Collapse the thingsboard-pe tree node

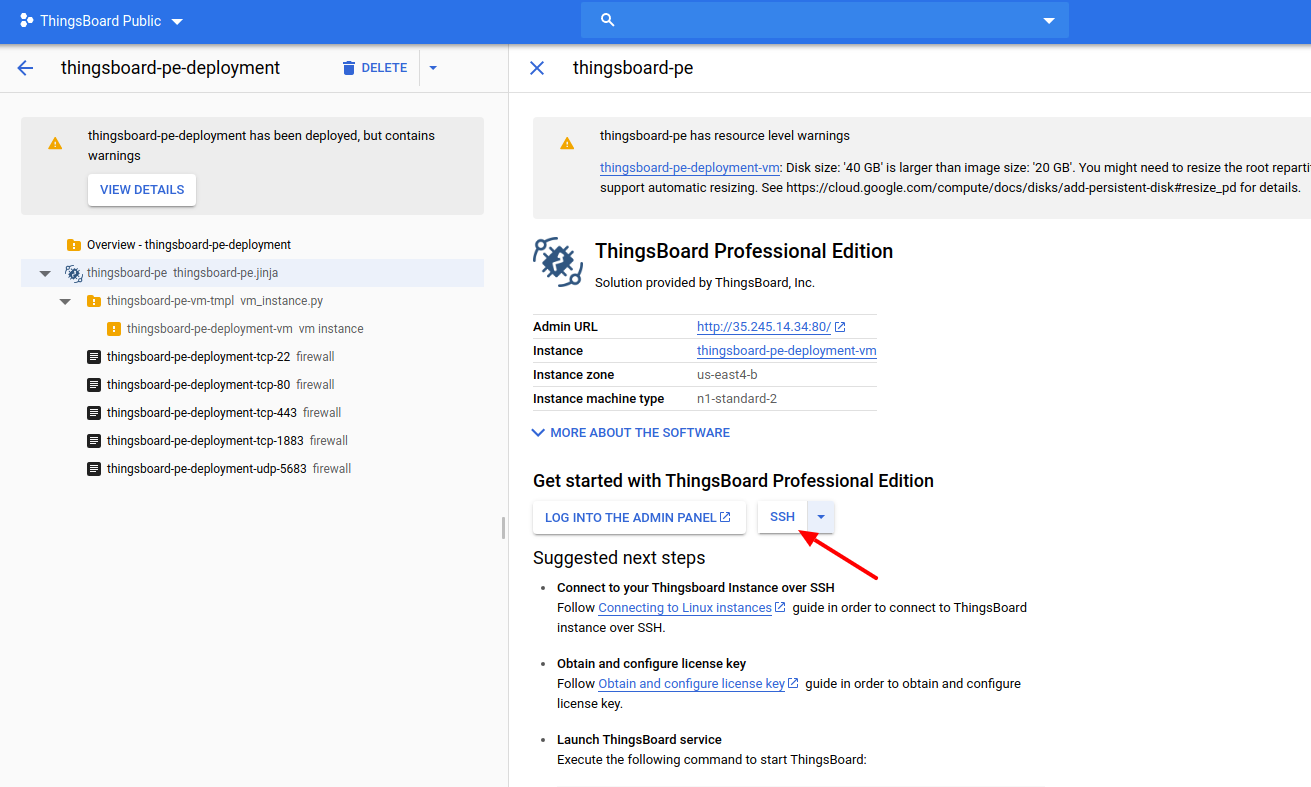[45, 273]
